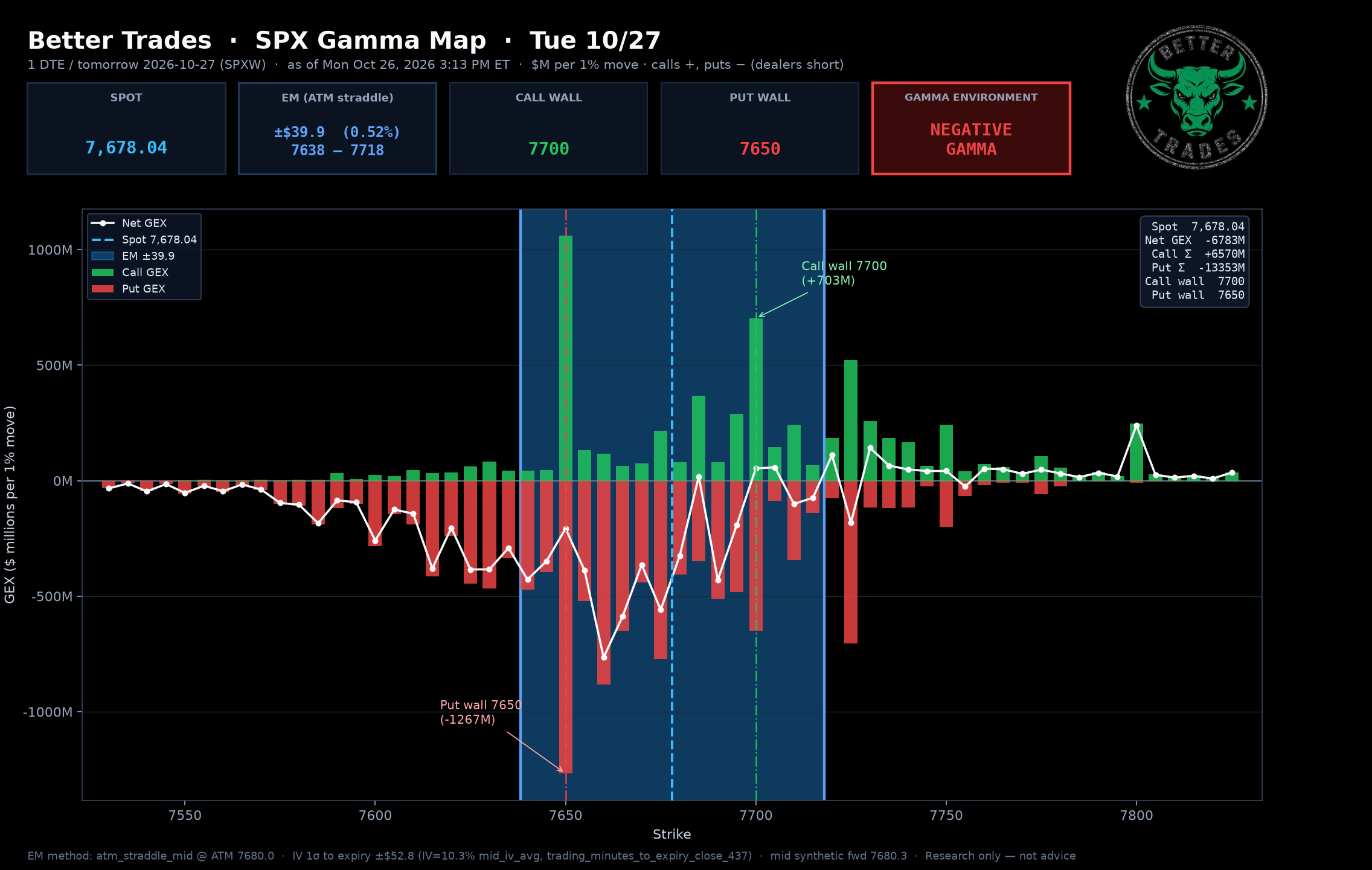Image resolution: width=1372 pixels, height=870 pixels.
Task: Click the 1000M y-axis label
Action: pos(50,250)
